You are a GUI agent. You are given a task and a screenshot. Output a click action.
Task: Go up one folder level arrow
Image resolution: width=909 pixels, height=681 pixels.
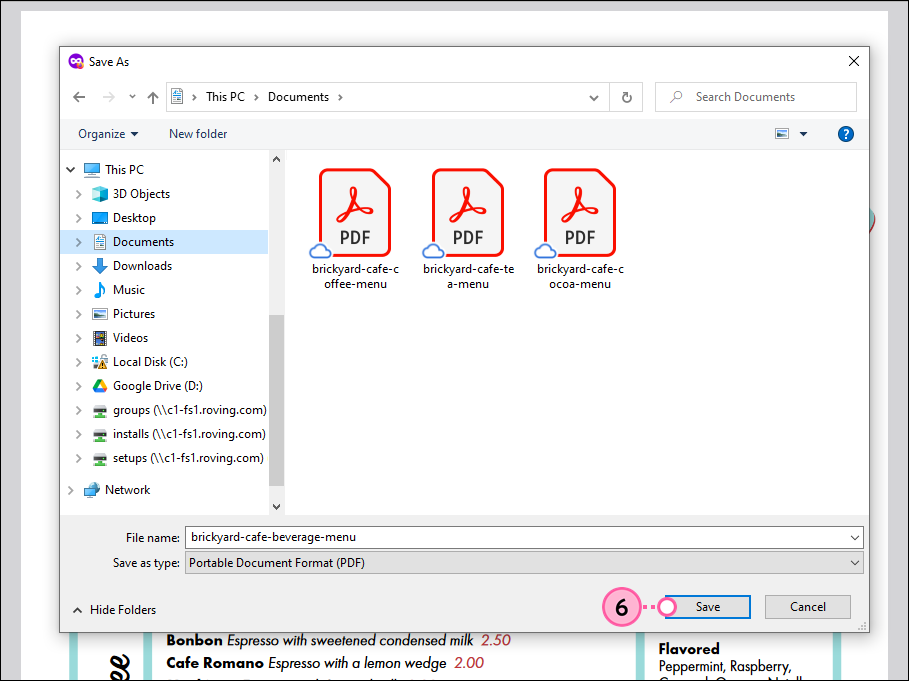152,97
